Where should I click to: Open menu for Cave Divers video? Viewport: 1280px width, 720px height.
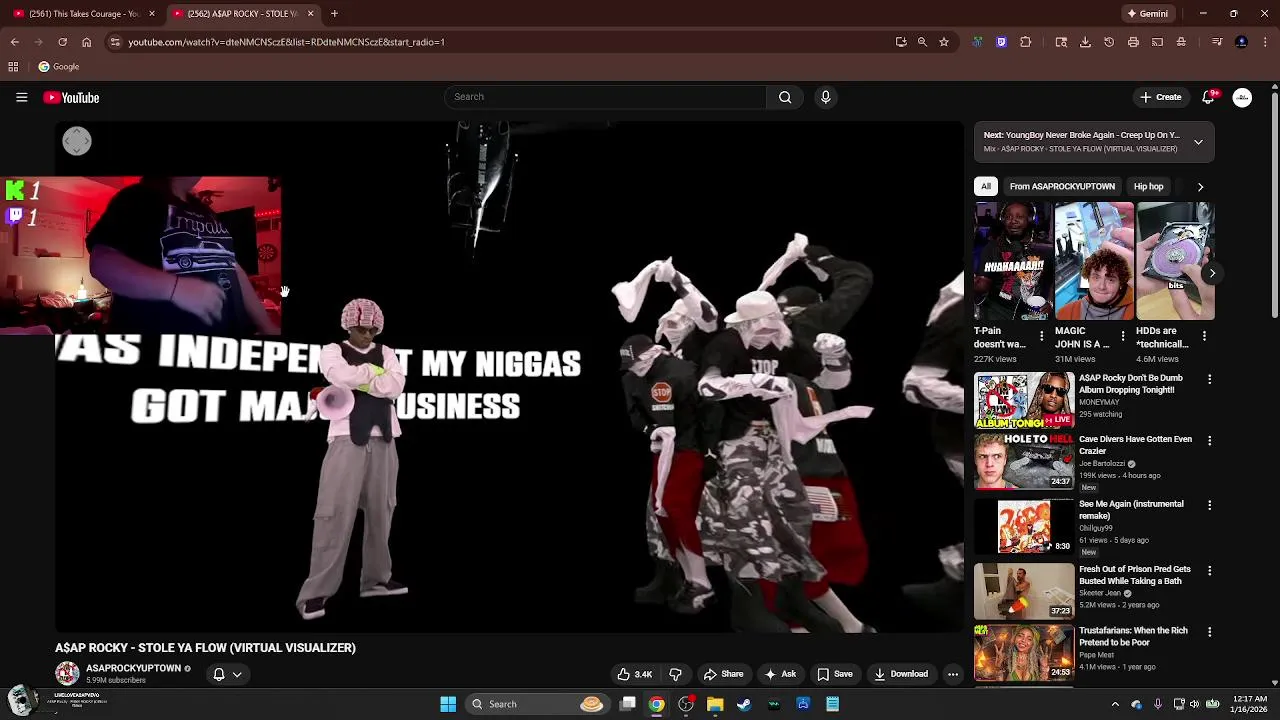(1209, 441)
